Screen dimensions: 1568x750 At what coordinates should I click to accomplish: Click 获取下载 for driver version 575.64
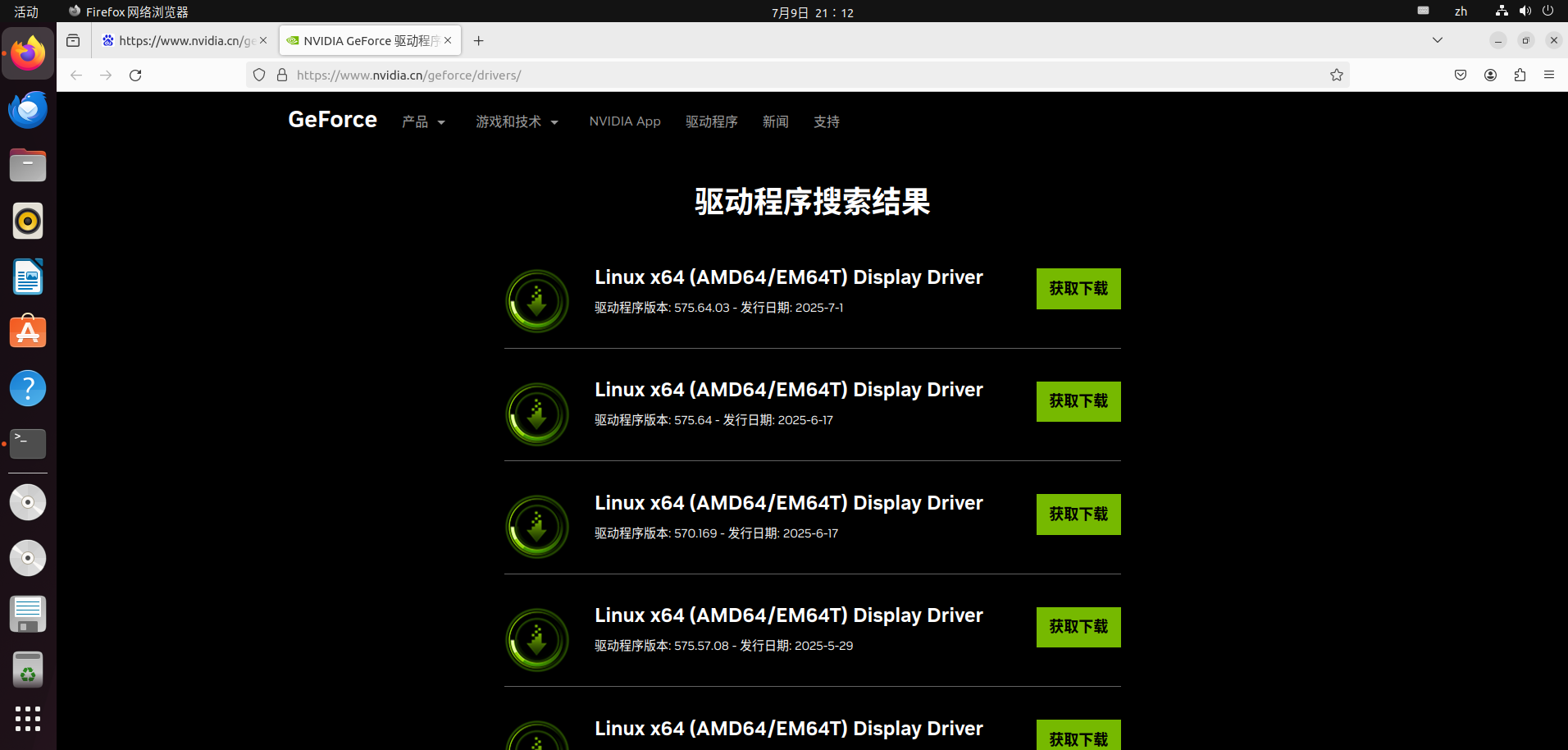pos(1078,401)
